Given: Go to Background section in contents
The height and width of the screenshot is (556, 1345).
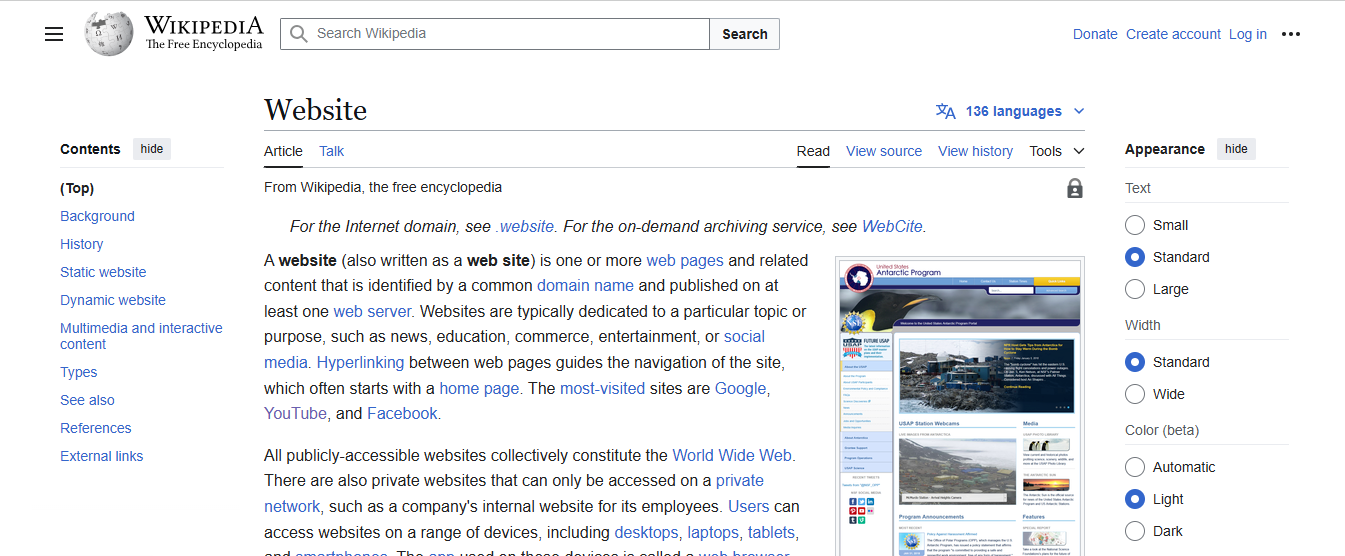Looking at the screenshot, I should (x=97, y=216).
